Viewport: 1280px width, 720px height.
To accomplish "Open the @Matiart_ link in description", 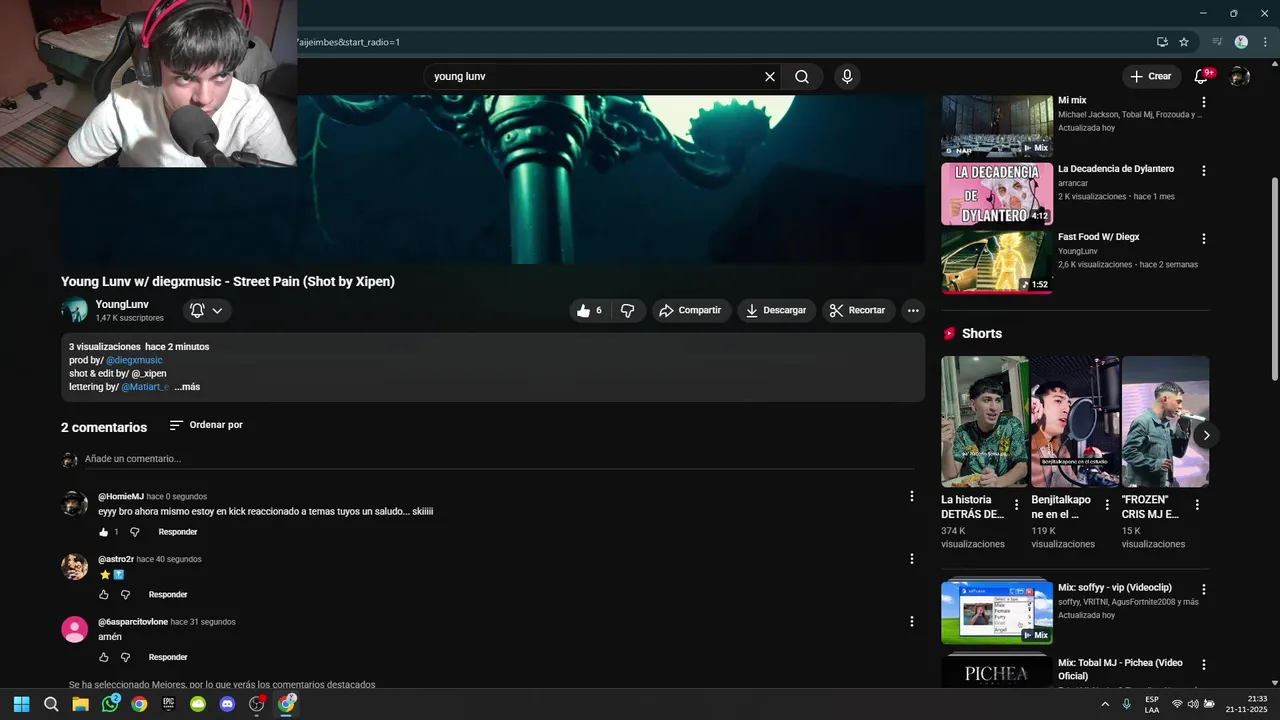I will click(x=145, y=387).
